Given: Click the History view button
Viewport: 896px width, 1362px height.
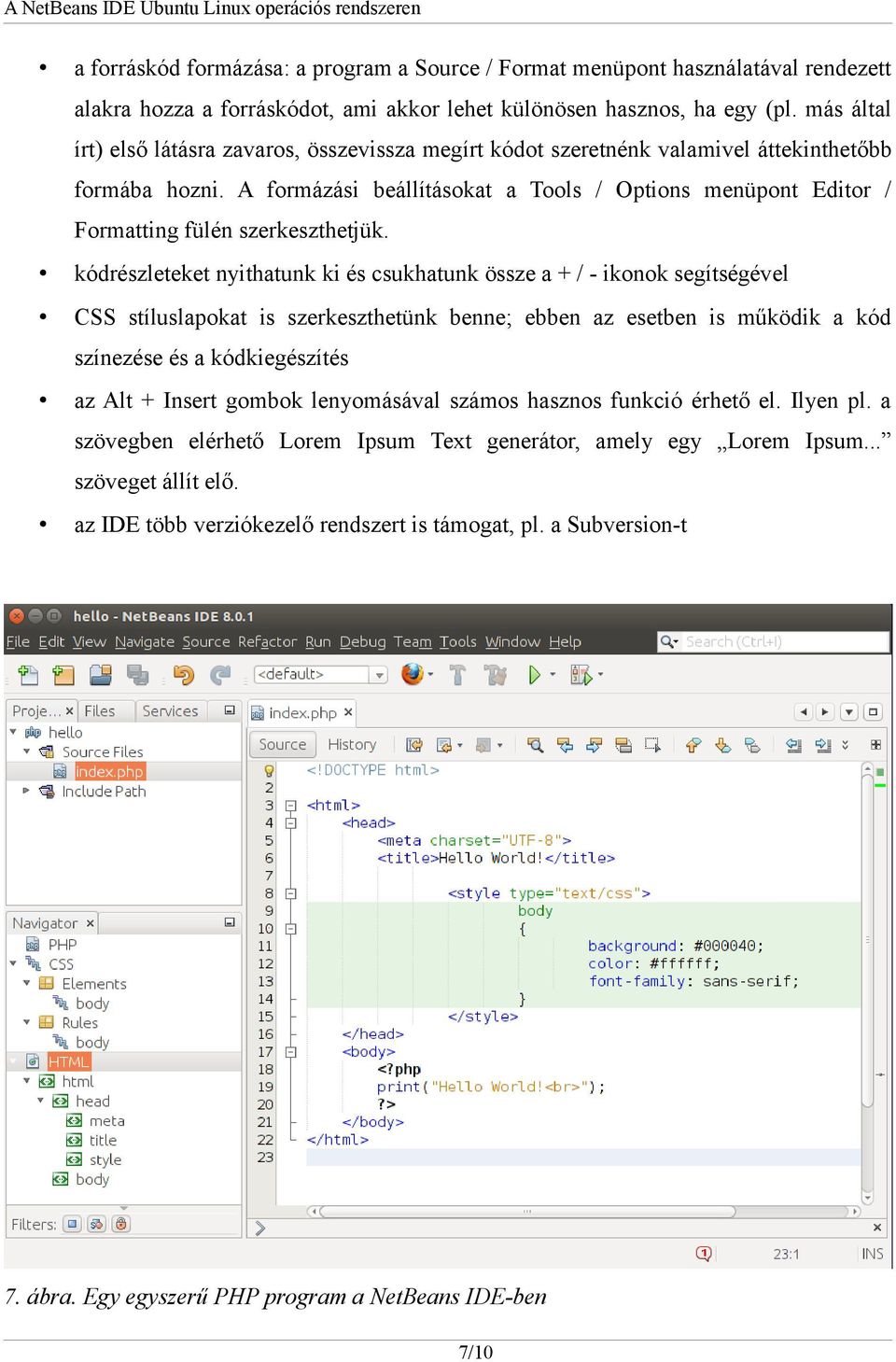Looking at the screenshot, I should tap(352, 745).
